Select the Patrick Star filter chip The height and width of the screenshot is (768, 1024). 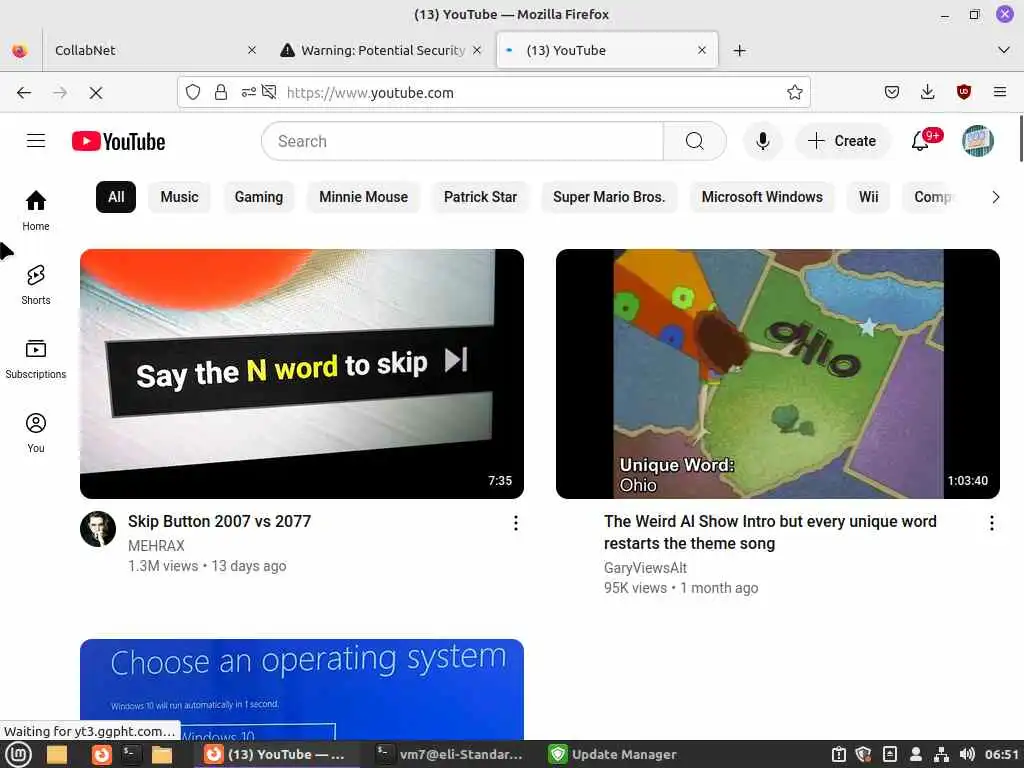click(480, 197)
